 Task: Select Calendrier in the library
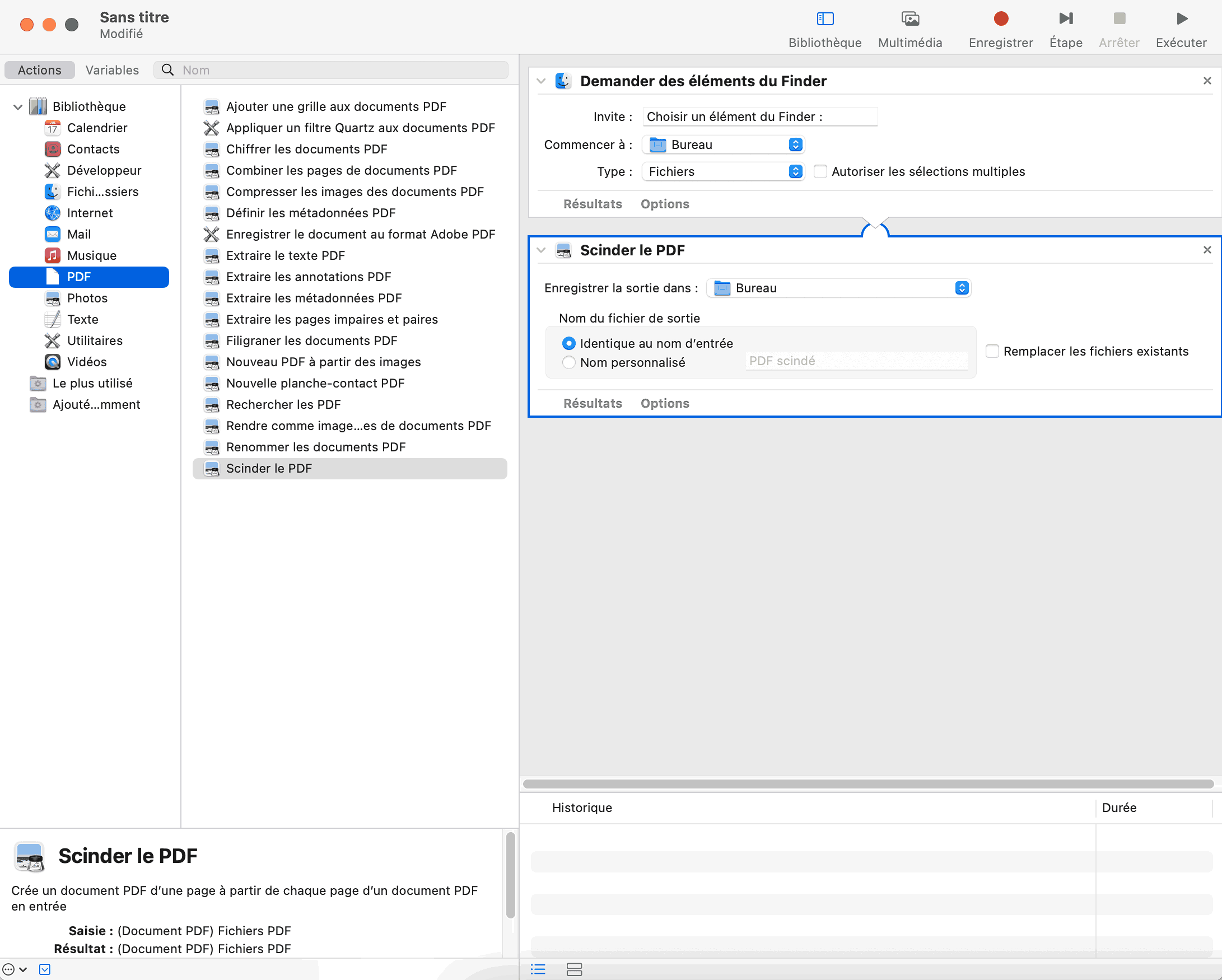97,128
